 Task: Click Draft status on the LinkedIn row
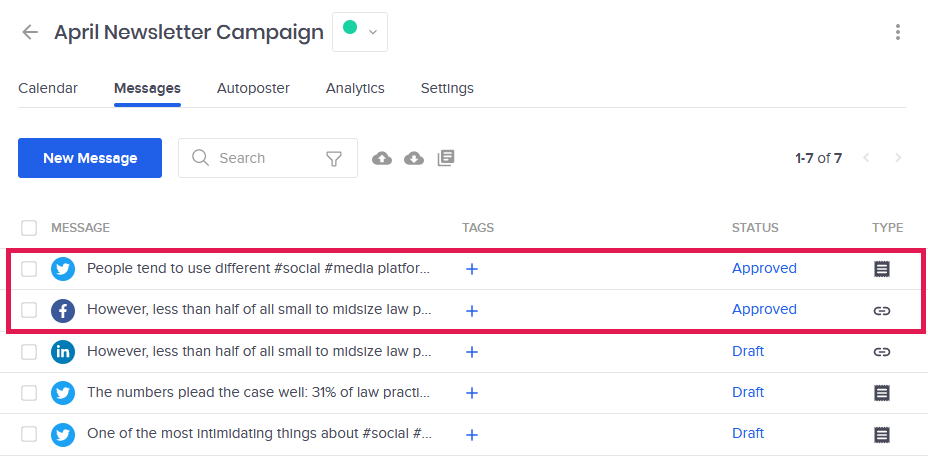pyautogui.click(x=748, y=351)
